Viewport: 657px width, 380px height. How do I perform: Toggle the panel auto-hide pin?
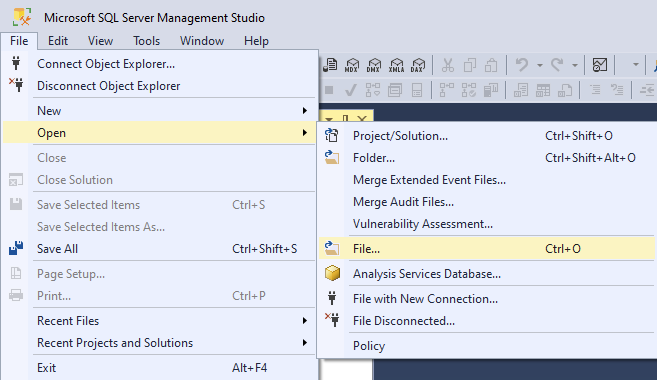(x=345, y=118)
